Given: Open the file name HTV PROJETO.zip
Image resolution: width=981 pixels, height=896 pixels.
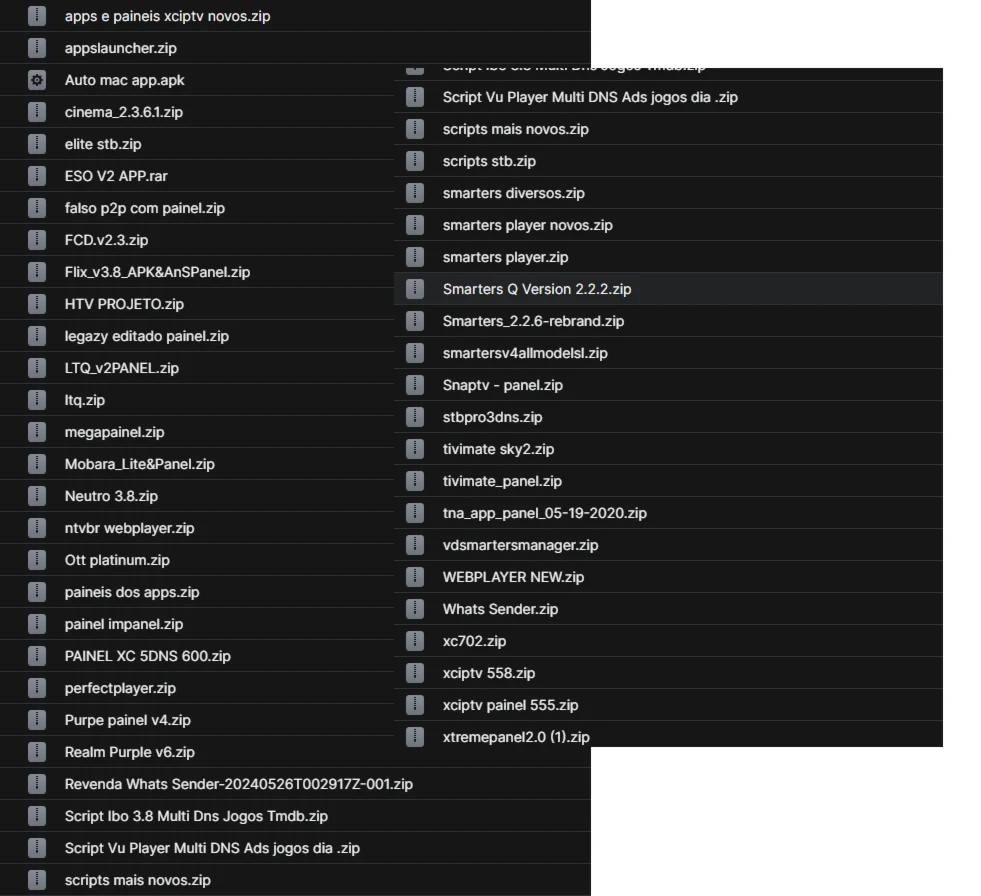Looking at the screenshot, I should 124,304.
